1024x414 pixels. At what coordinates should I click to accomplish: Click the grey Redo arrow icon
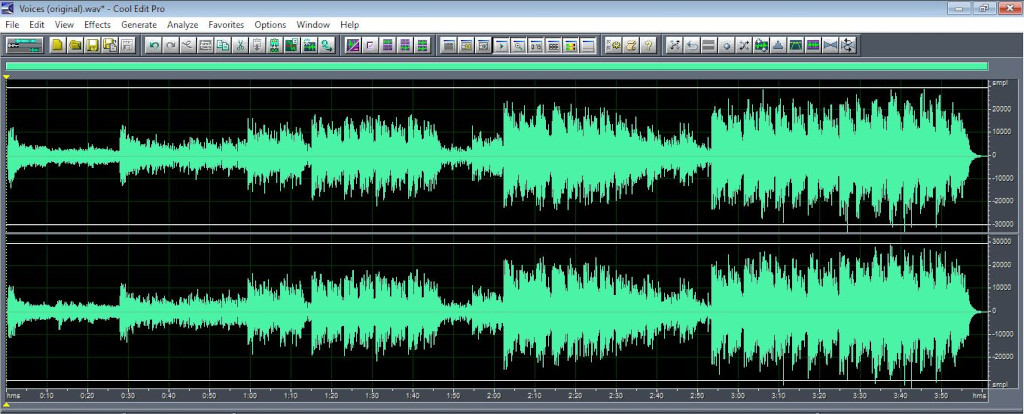(171, 45)
